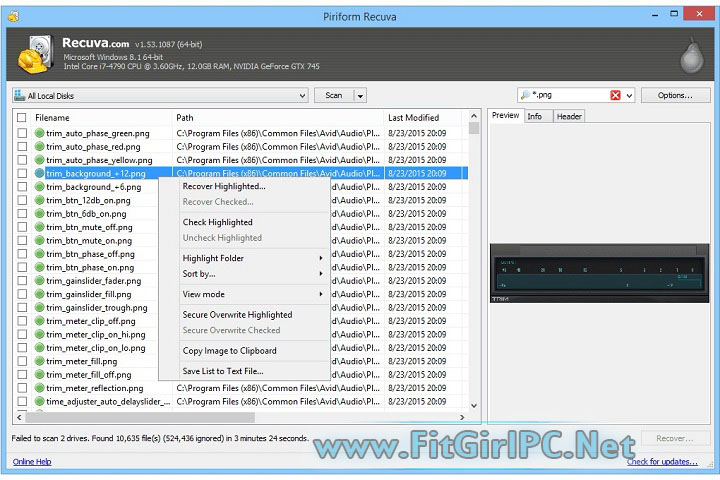The width and height of the screenshot is (720, 480).
Task: Expand the All Local Disks dropdown
Action: pos(302,96)
